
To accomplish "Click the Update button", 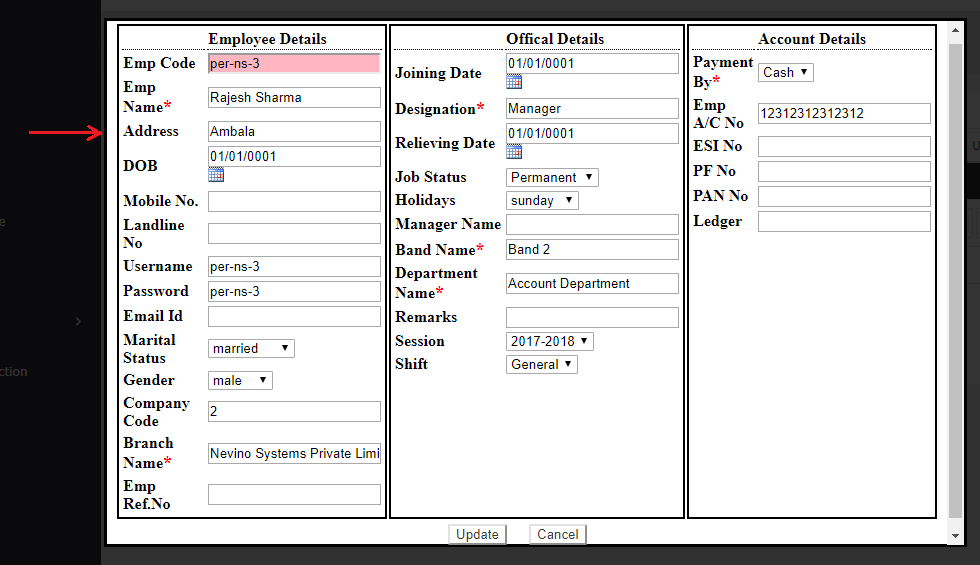I will tap(477, 534).
